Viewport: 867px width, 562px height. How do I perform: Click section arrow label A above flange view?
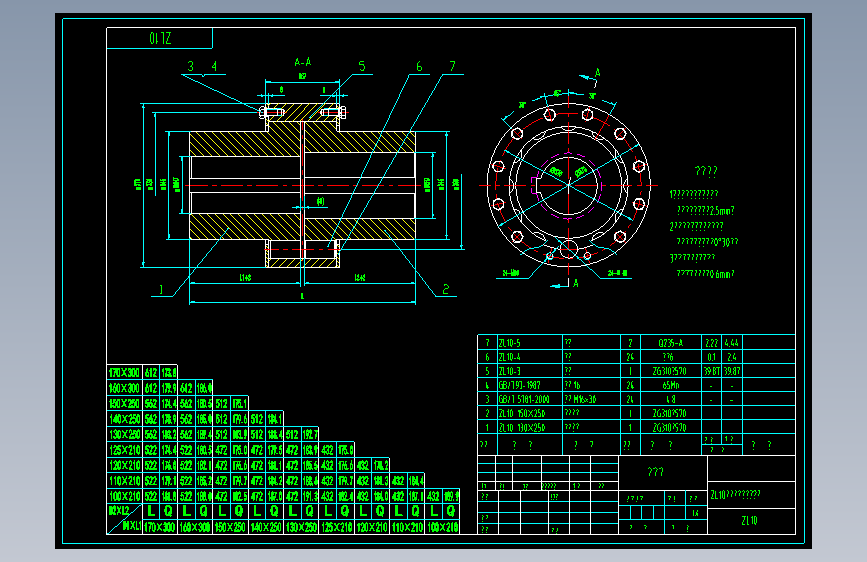(598, 72)
